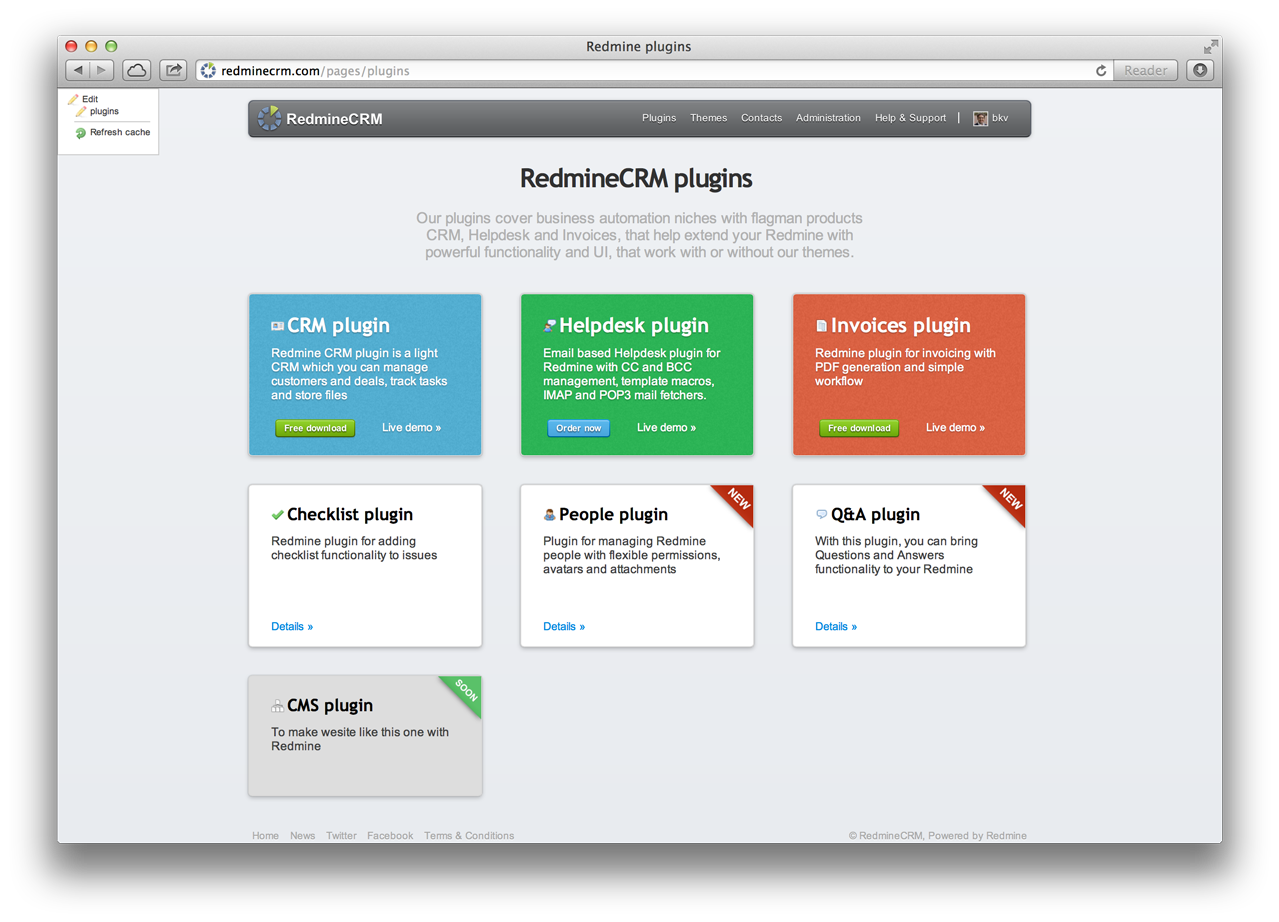Image resolution: width=1279 pixels, height=922 pixels.
Task: Click the pencil icon beside plugins
Action: (x=82, y=111)
